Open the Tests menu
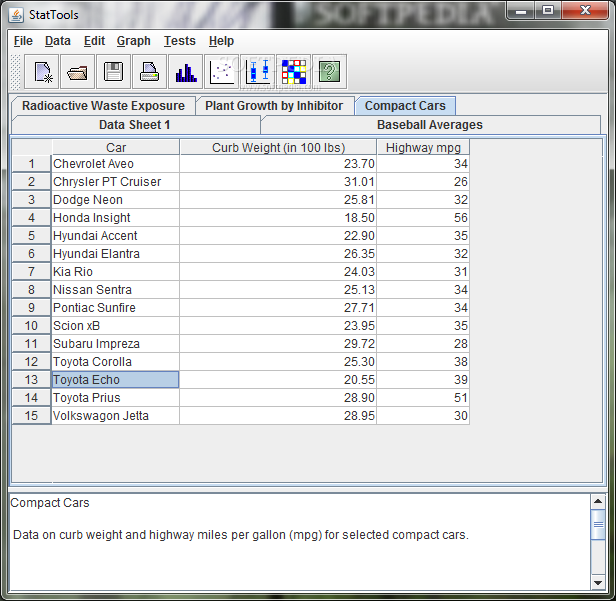This screenshot has width=616, height=601. tap(180, 41)
